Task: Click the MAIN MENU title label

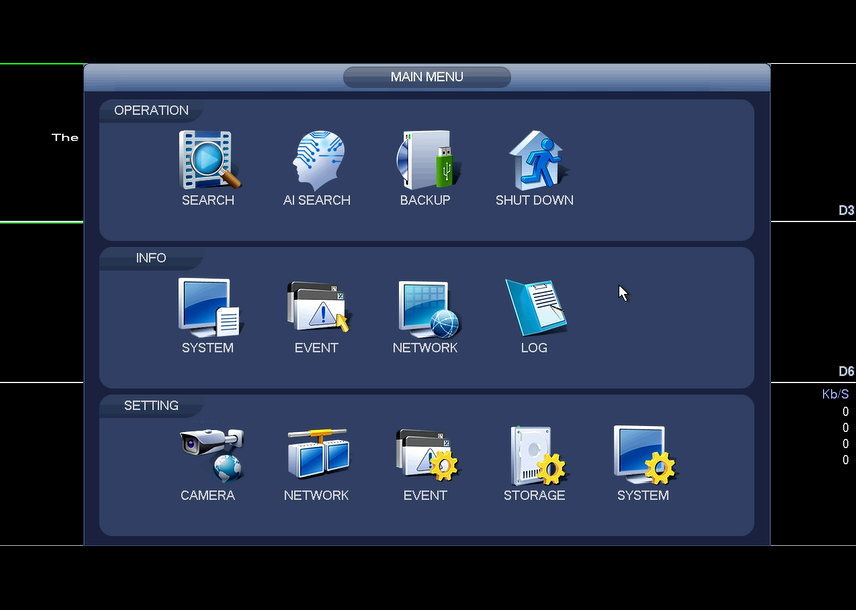Action: (427, 77)
